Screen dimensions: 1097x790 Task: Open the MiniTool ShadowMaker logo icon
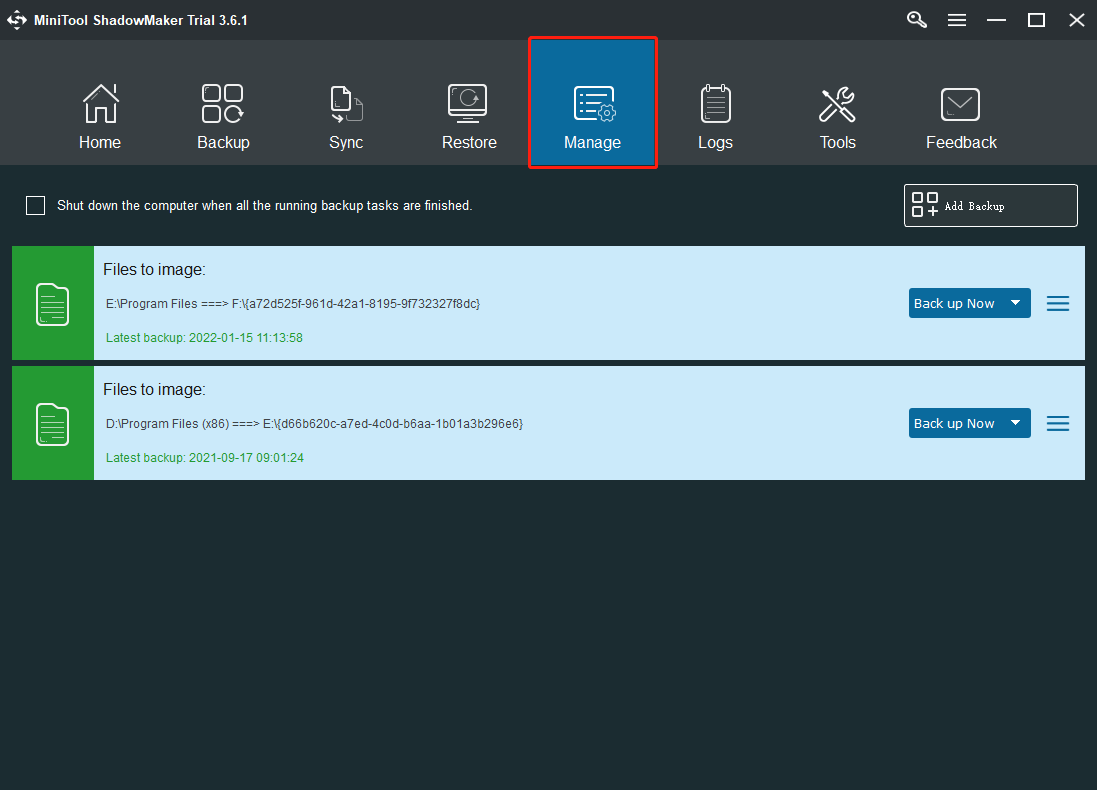[x=16, y=19]
